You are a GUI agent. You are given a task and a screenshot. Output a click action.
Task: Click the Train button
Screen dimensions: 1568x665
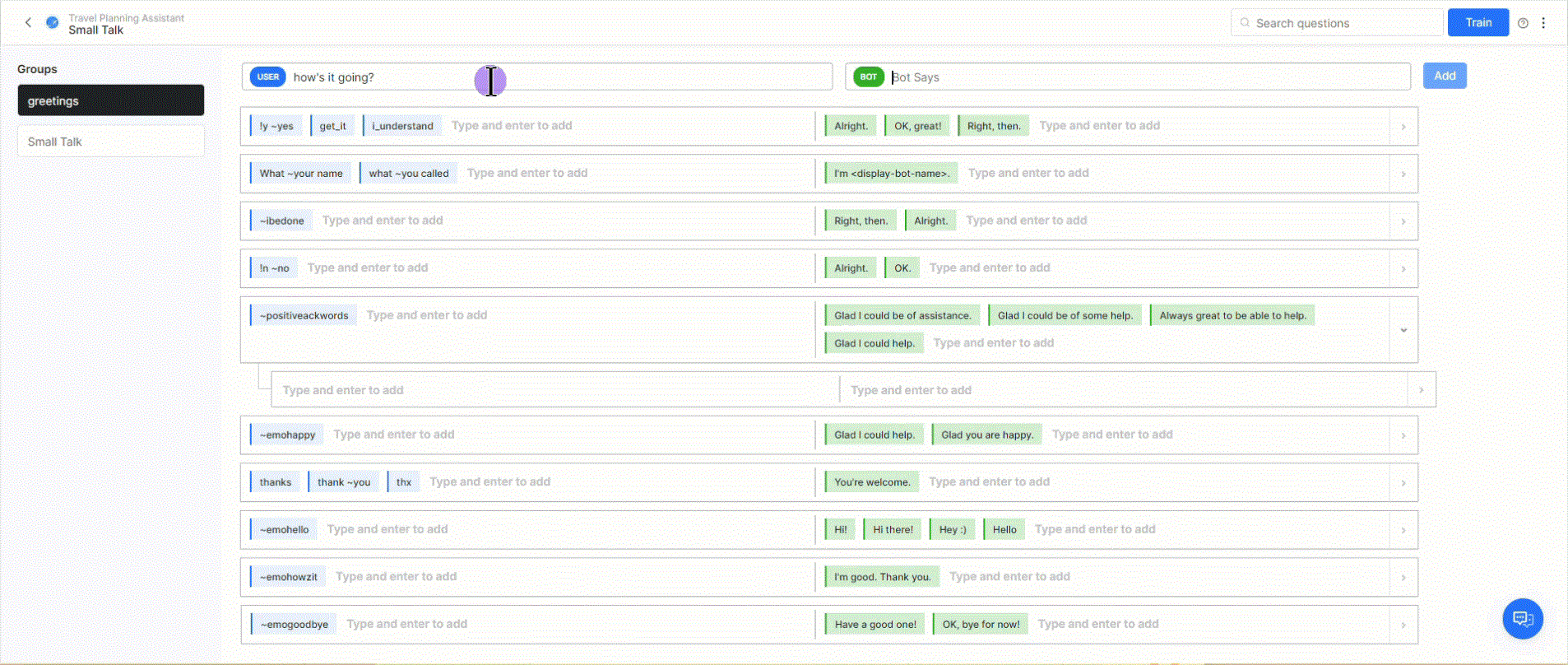coord(1478,23)
